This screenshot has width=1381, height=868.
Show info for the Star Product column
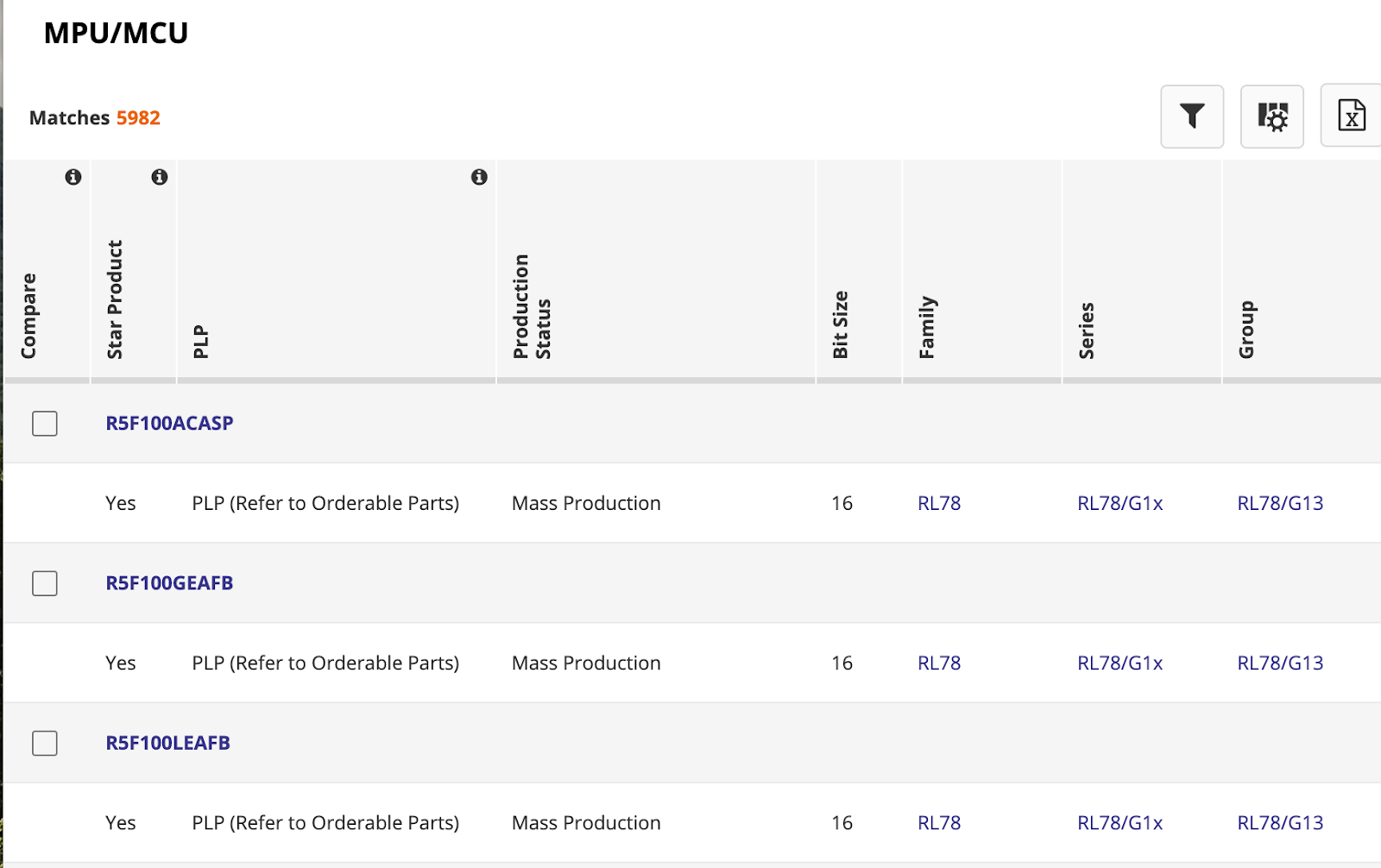160,177
